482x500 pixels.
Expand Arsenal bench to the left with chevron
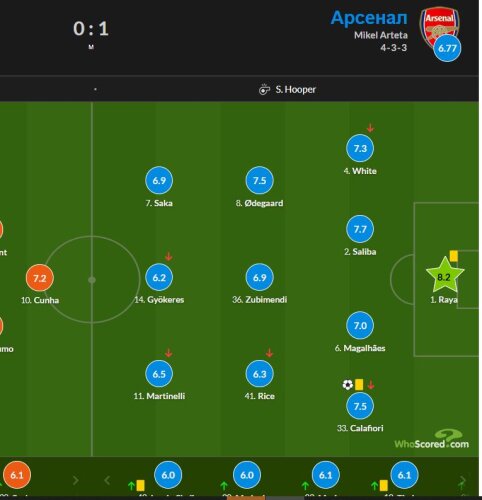[107, 480]
